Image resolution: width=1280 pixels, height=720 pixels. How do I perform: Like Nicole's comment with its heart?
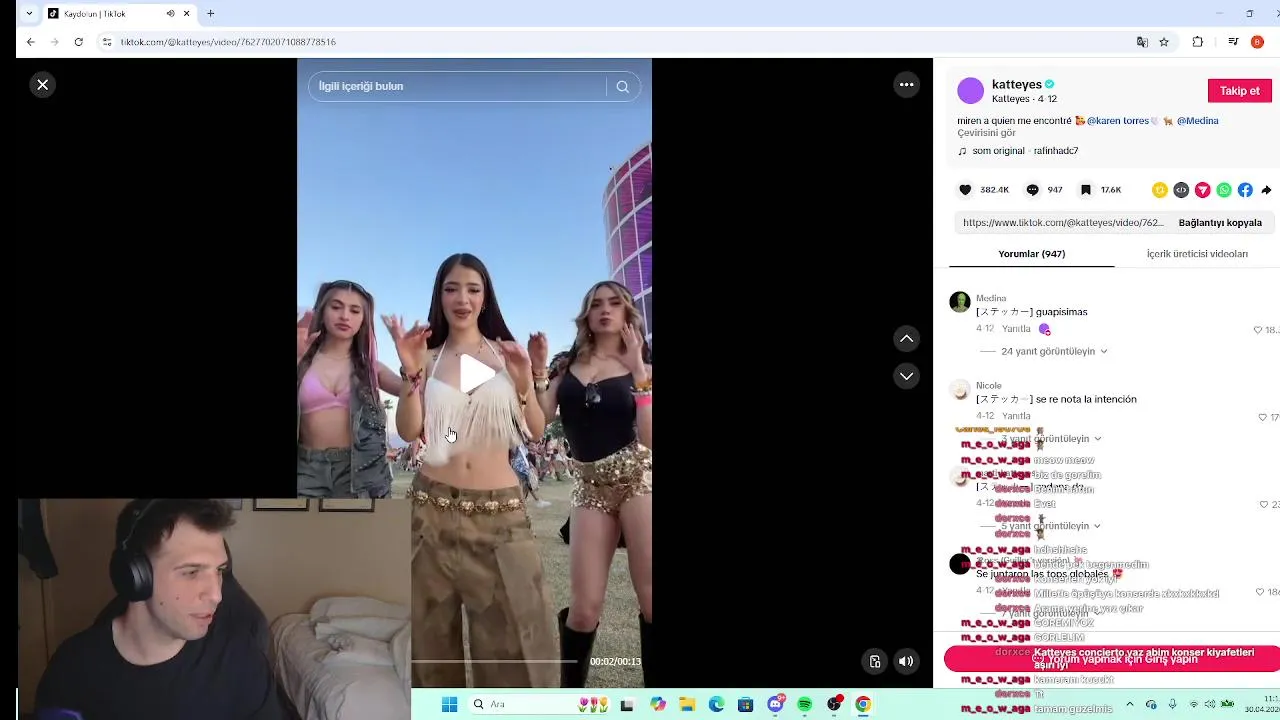coord(1263,417)
